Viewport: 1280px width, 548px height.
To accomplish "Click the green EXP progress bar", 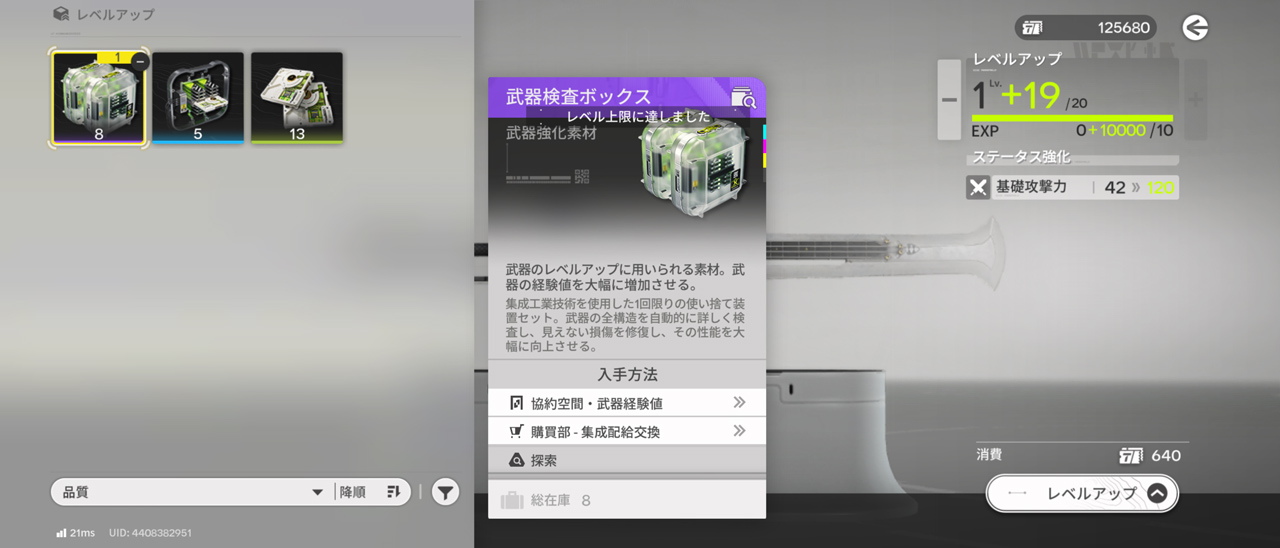I will (1072, 118).
